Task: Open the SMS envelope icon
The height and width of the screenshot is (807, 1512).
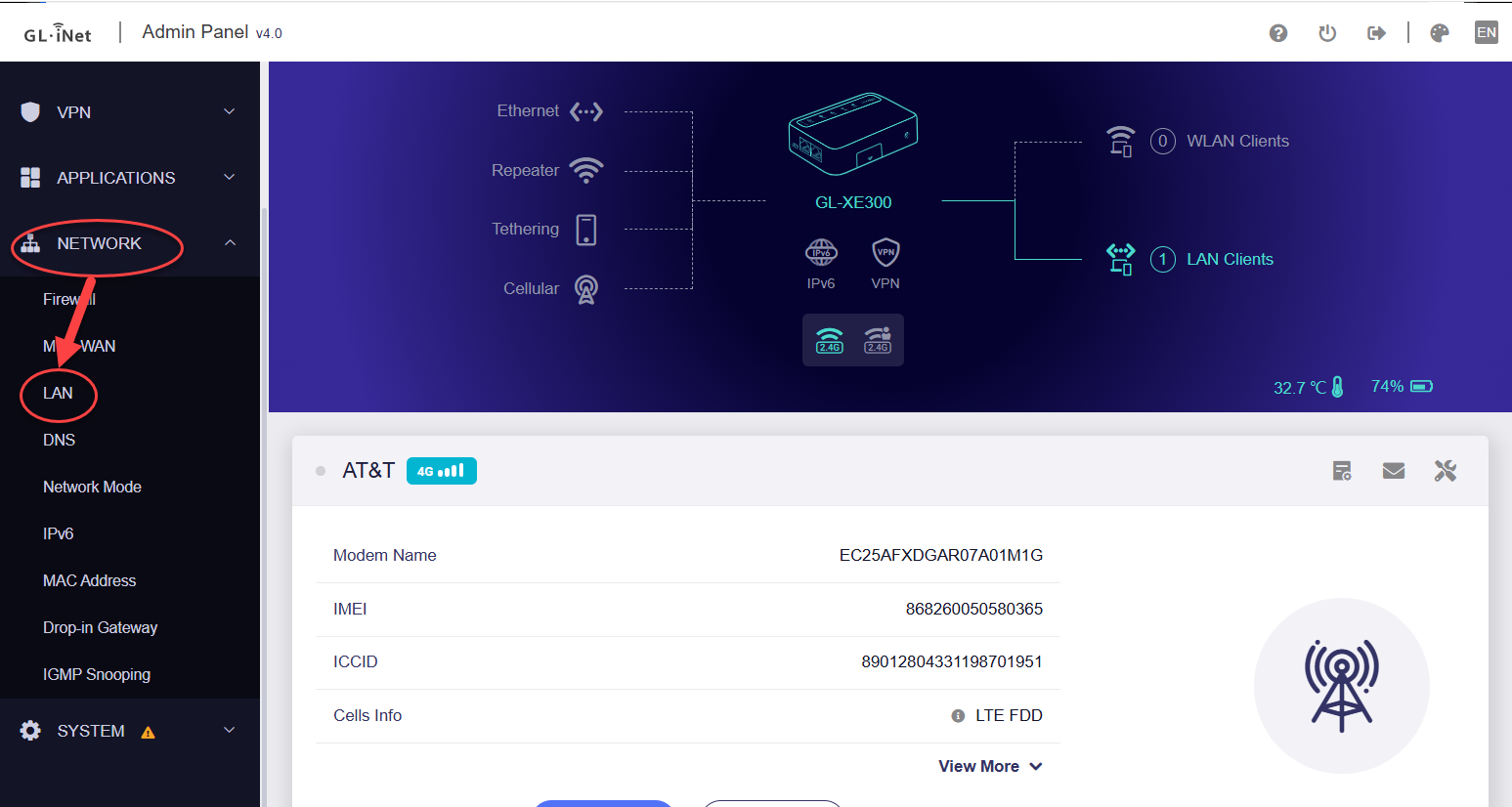Action: (x=1394, y=471)
